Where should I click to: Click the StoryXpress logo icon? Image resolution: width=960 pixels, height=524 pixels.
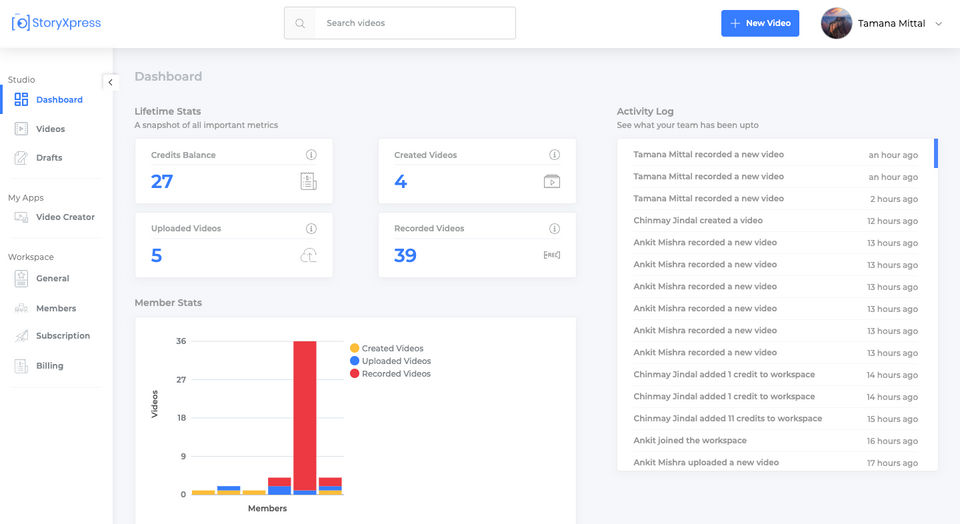(x=20, y=23)
